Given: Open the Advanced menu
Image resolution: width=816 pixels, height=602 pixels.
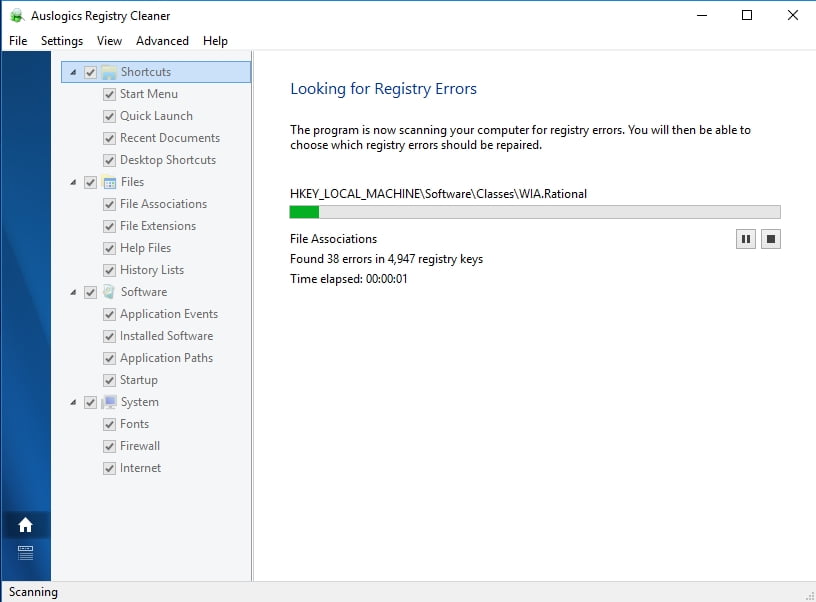Looking at the screenshot, I should click(x=162, y=41).
